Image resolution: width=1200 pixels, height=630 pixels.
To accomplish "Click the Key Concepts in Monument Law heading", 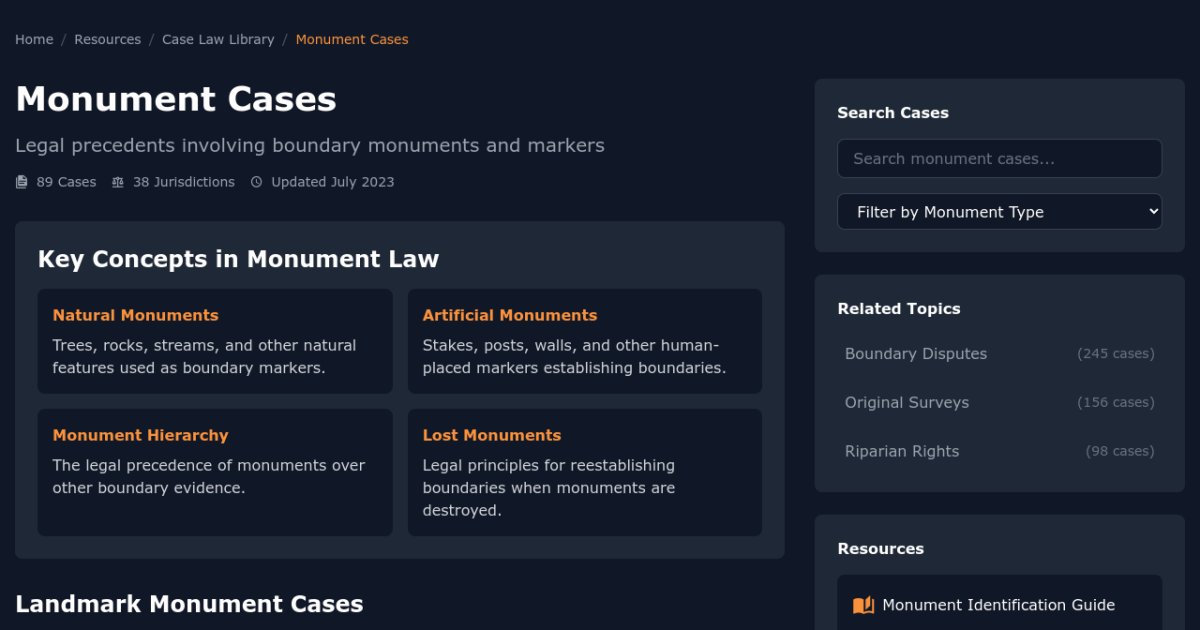I will pos(238,259).
